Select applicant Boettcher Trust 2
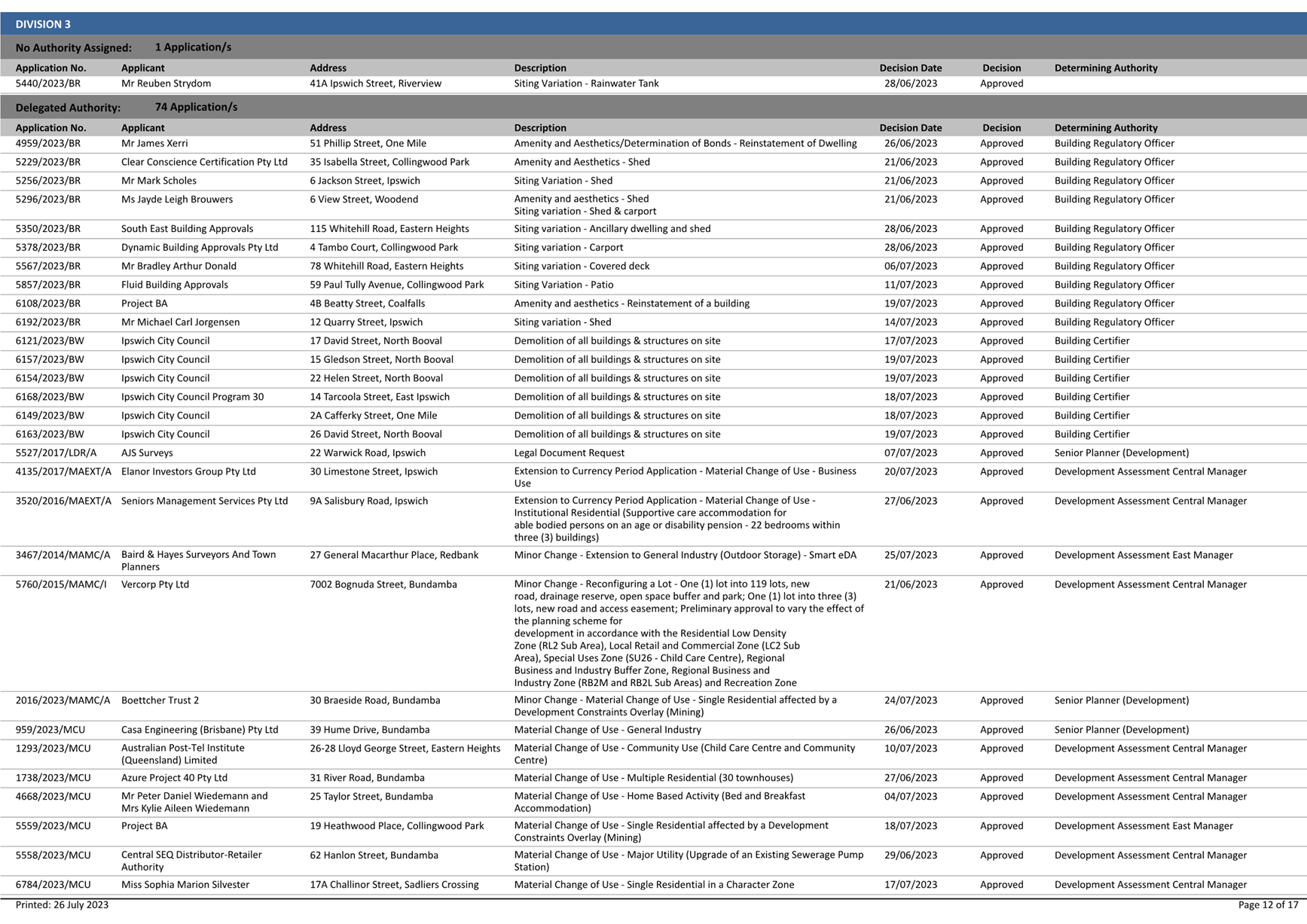 (x=160, y=700)
